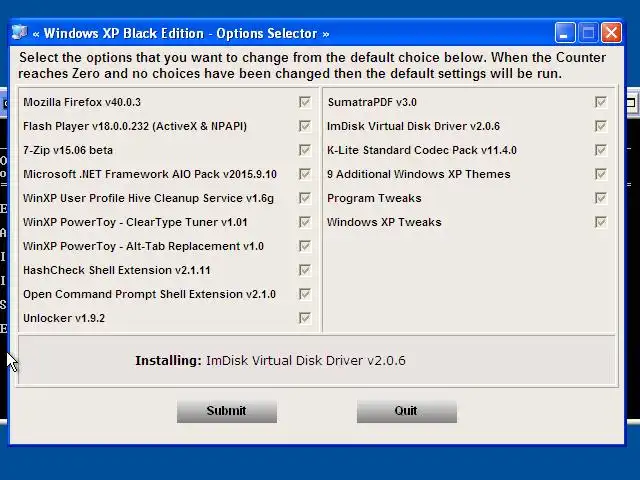Toggle ClearType Tuner v1.01 checkbox
Screen dimensions: 640x480
pos(304,222)
